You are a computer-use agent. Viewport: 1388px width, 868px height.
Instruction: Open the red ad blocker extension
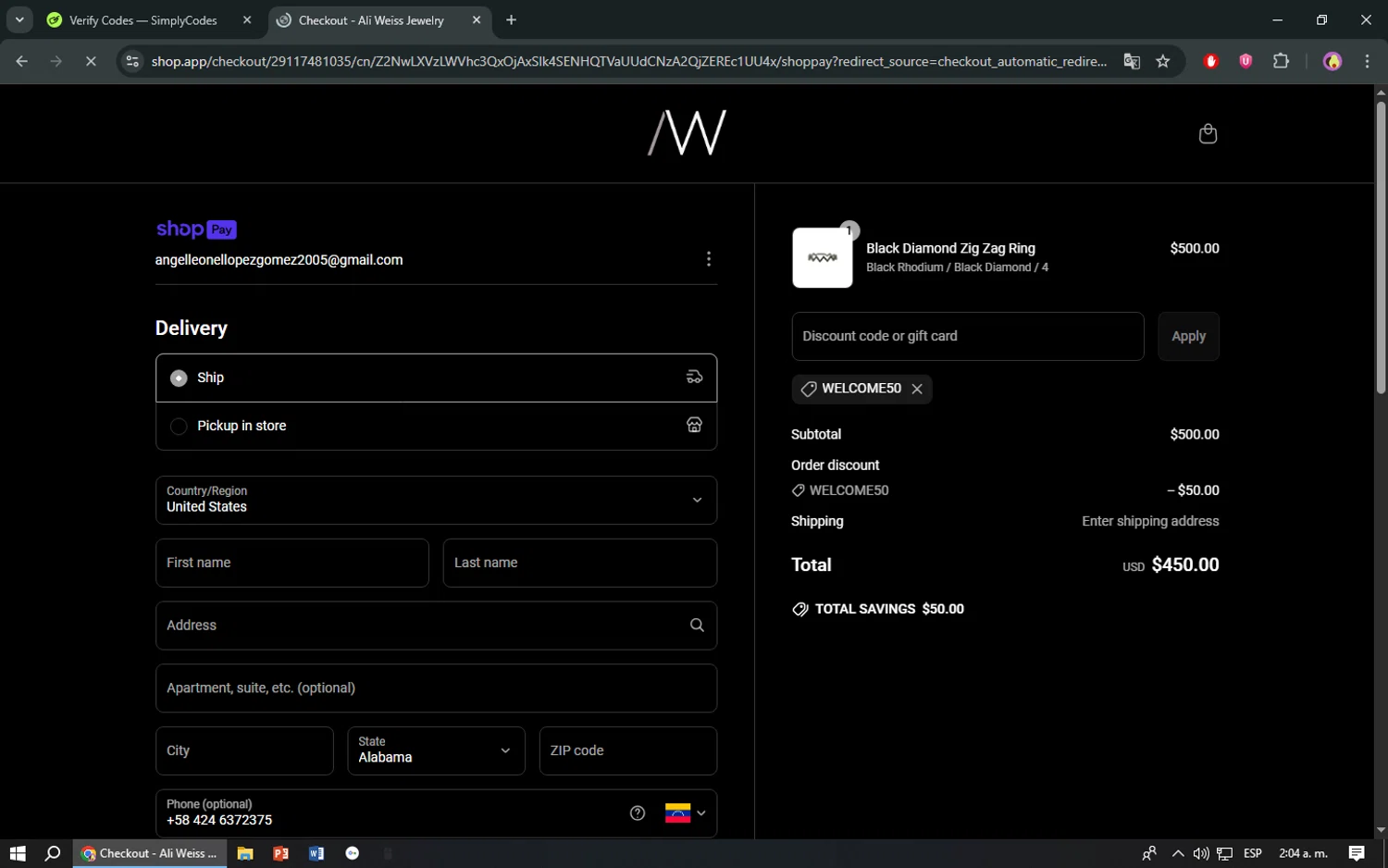click(1210, 61)
